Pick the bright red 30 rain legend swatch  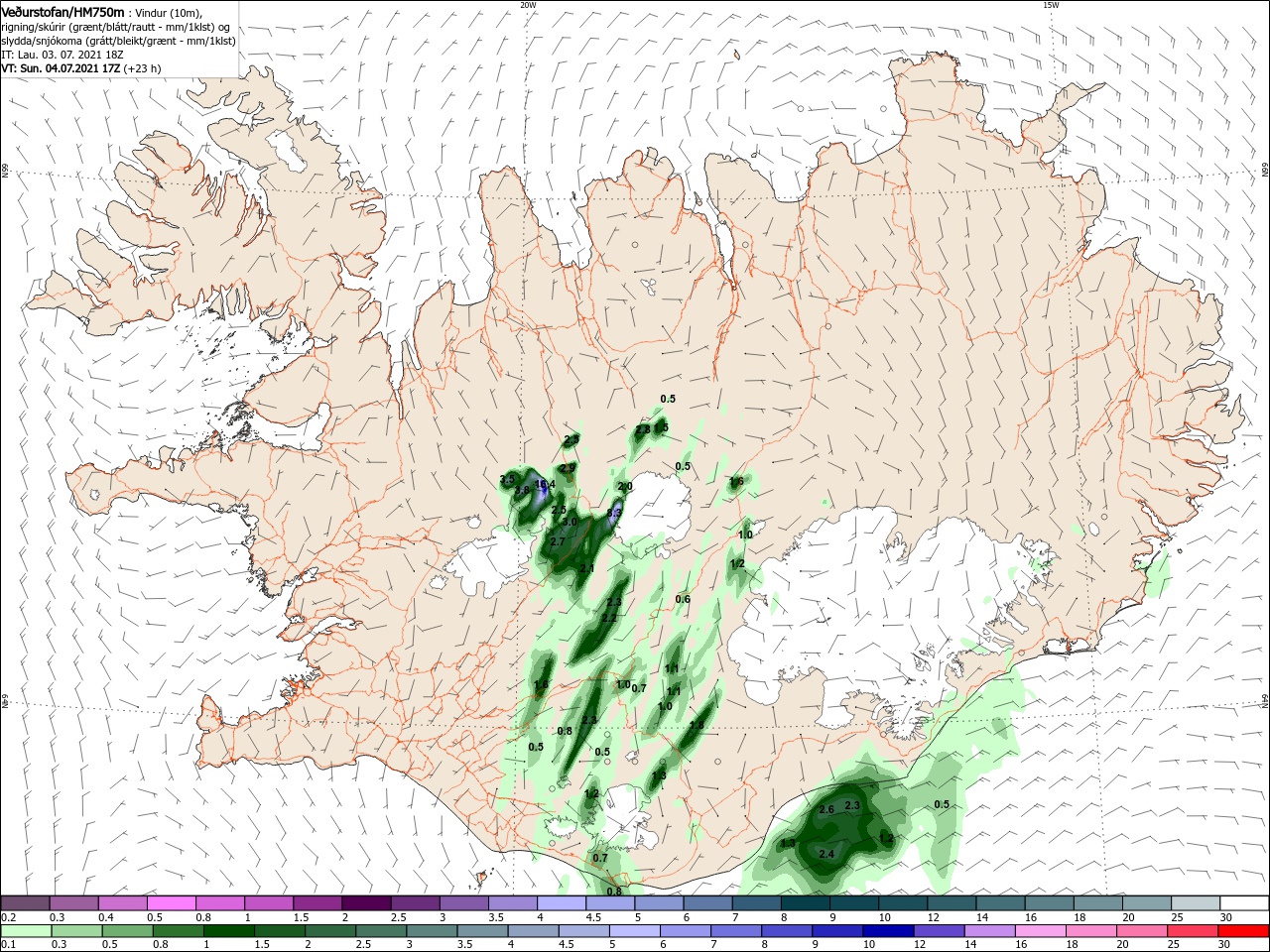point(1244,931)
